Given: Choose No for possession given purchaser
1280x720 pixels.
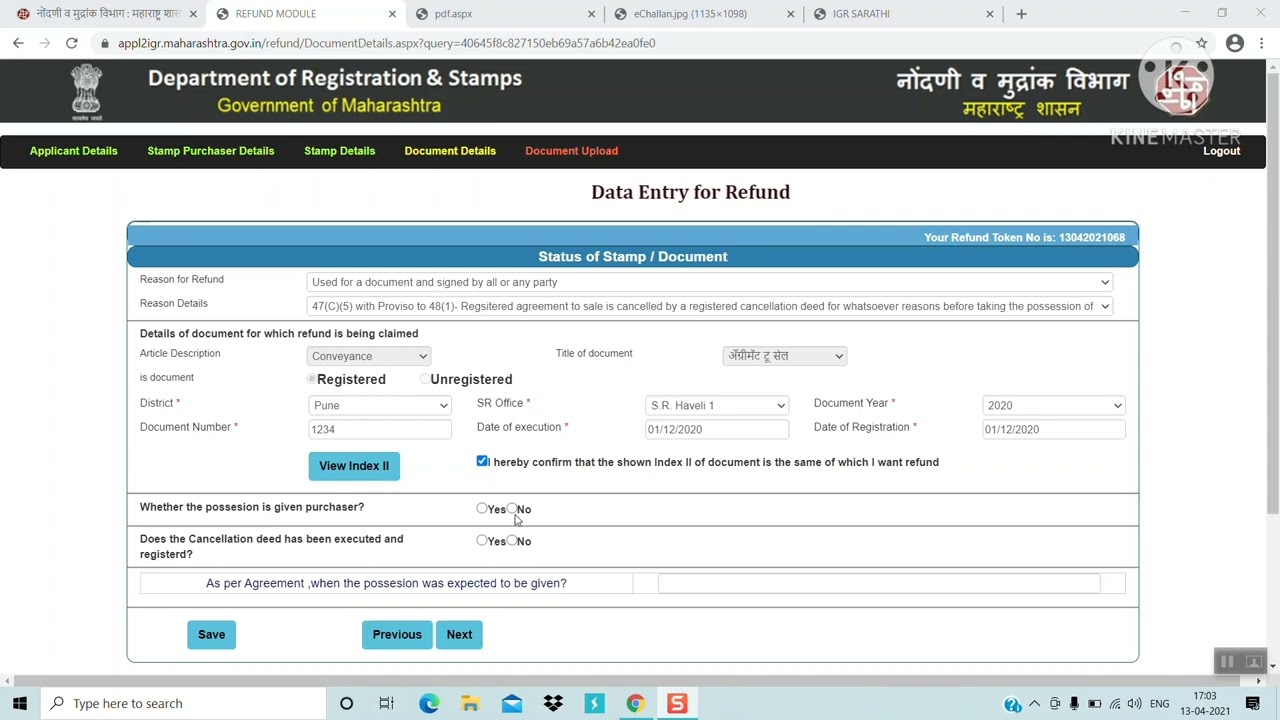Looking at the screenshot, I should click(512, 509).
